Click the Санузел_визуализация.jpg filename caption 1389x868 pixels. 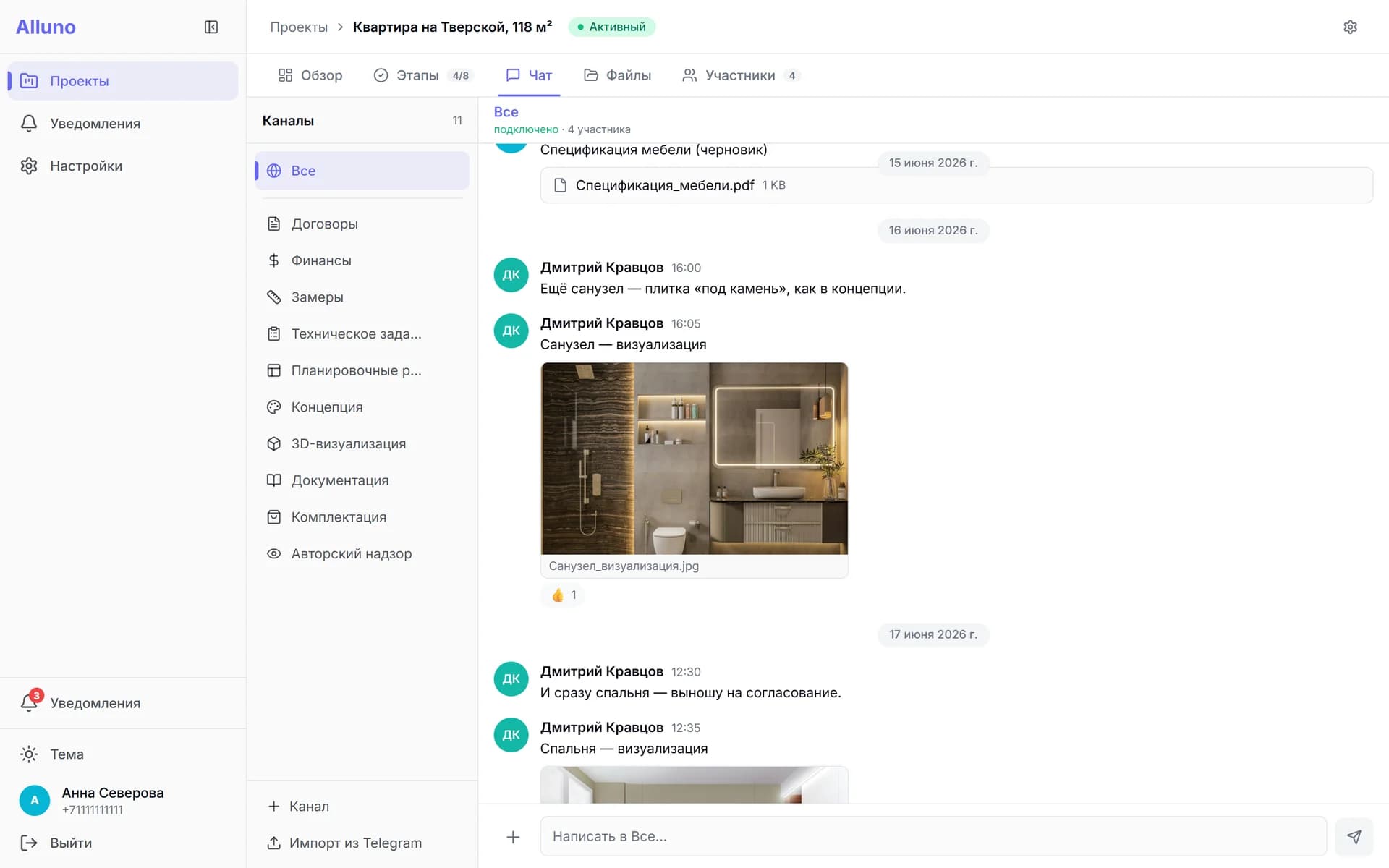pos(624,566)
